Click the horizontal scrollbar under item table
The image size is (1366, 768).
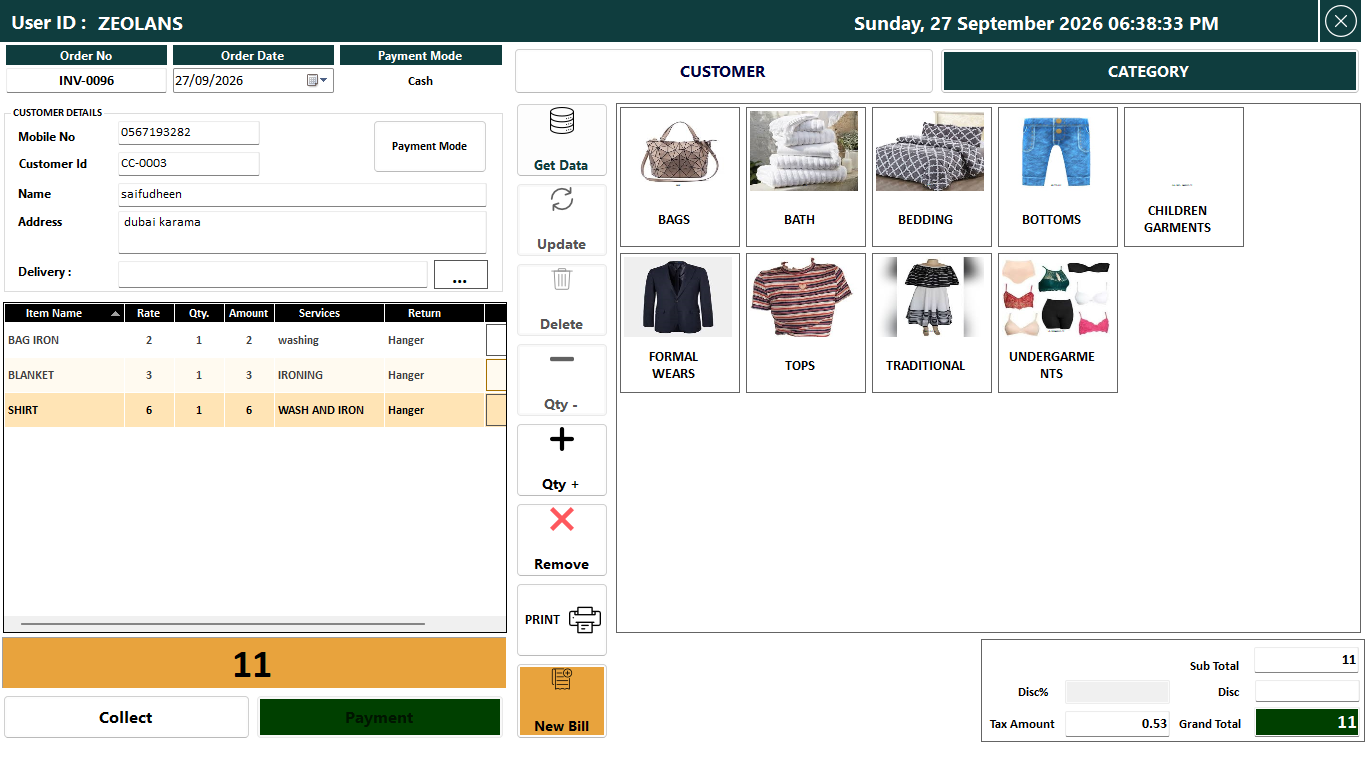click(223, 624)
